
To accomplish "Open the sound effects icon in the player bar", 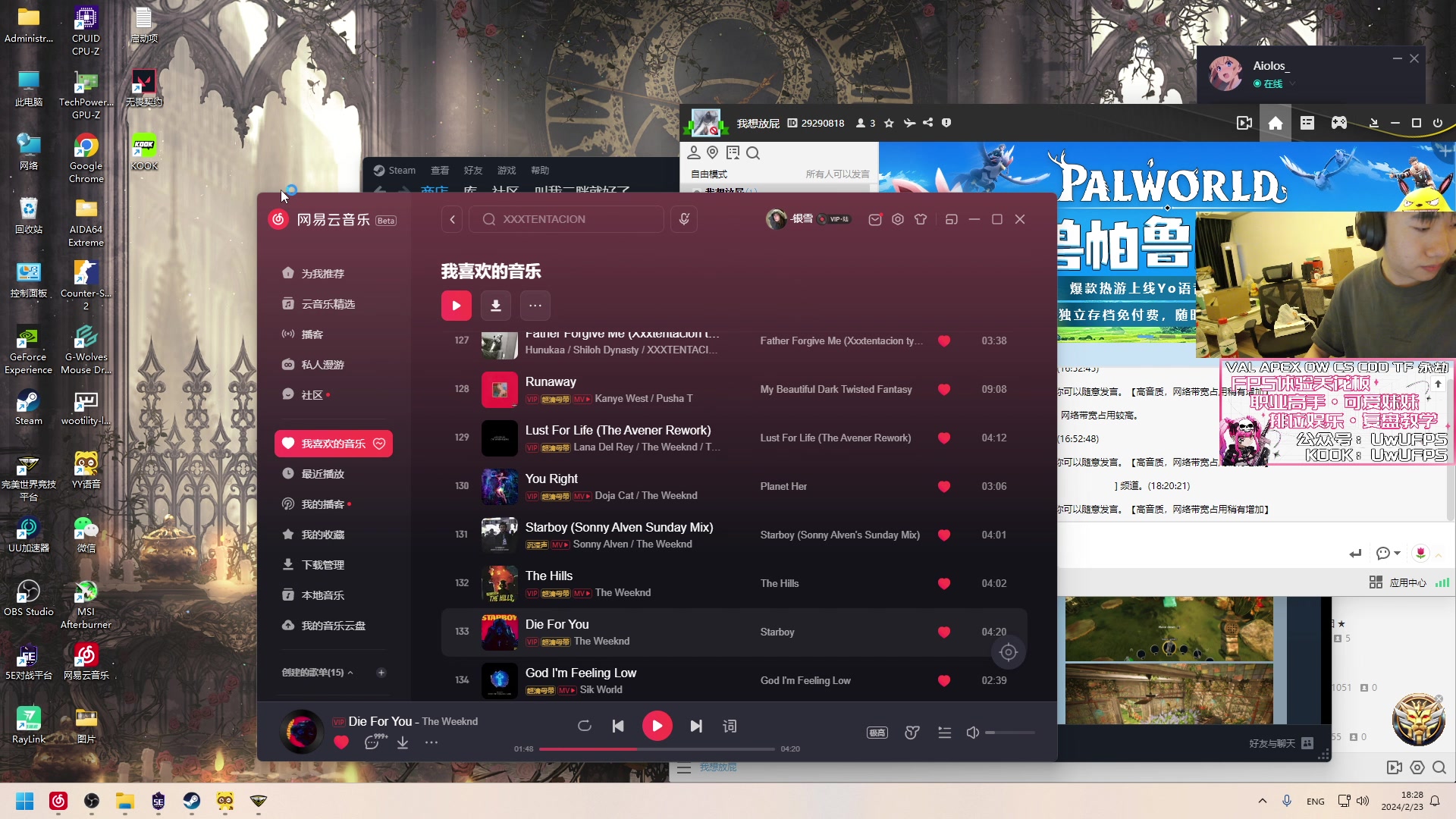I will [x=912, y=733].
